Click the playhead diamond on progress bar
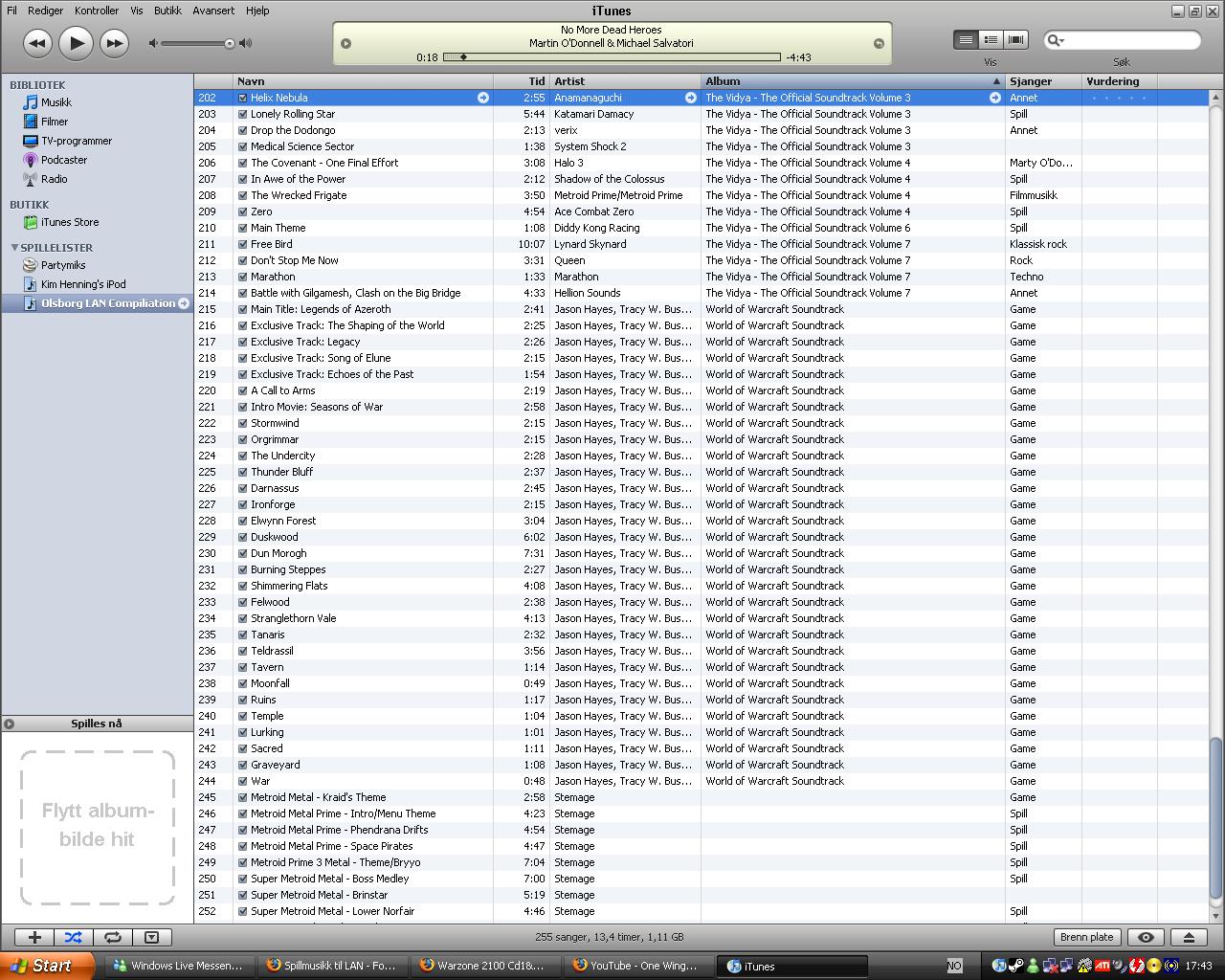The height and width of the screenshot is (980, 1225). click(463, 57)
